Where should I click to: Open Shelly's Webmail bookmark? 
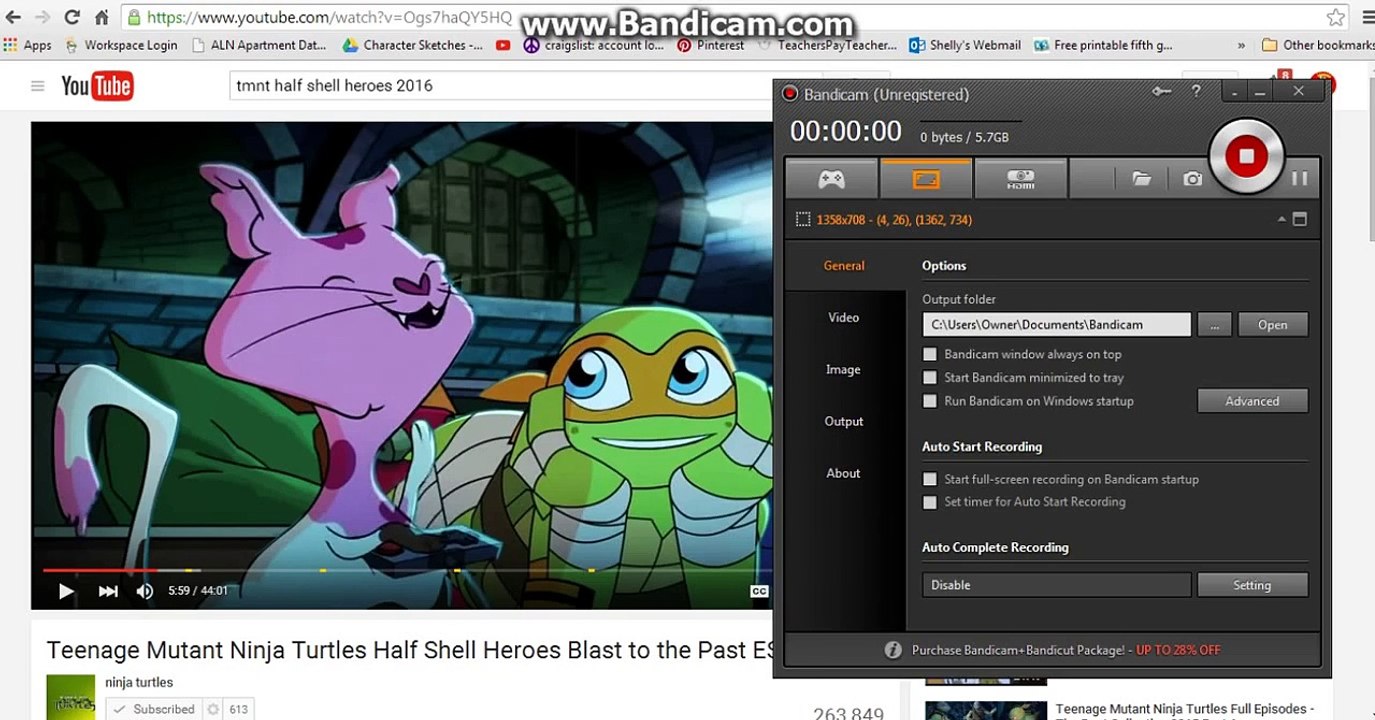965,45
